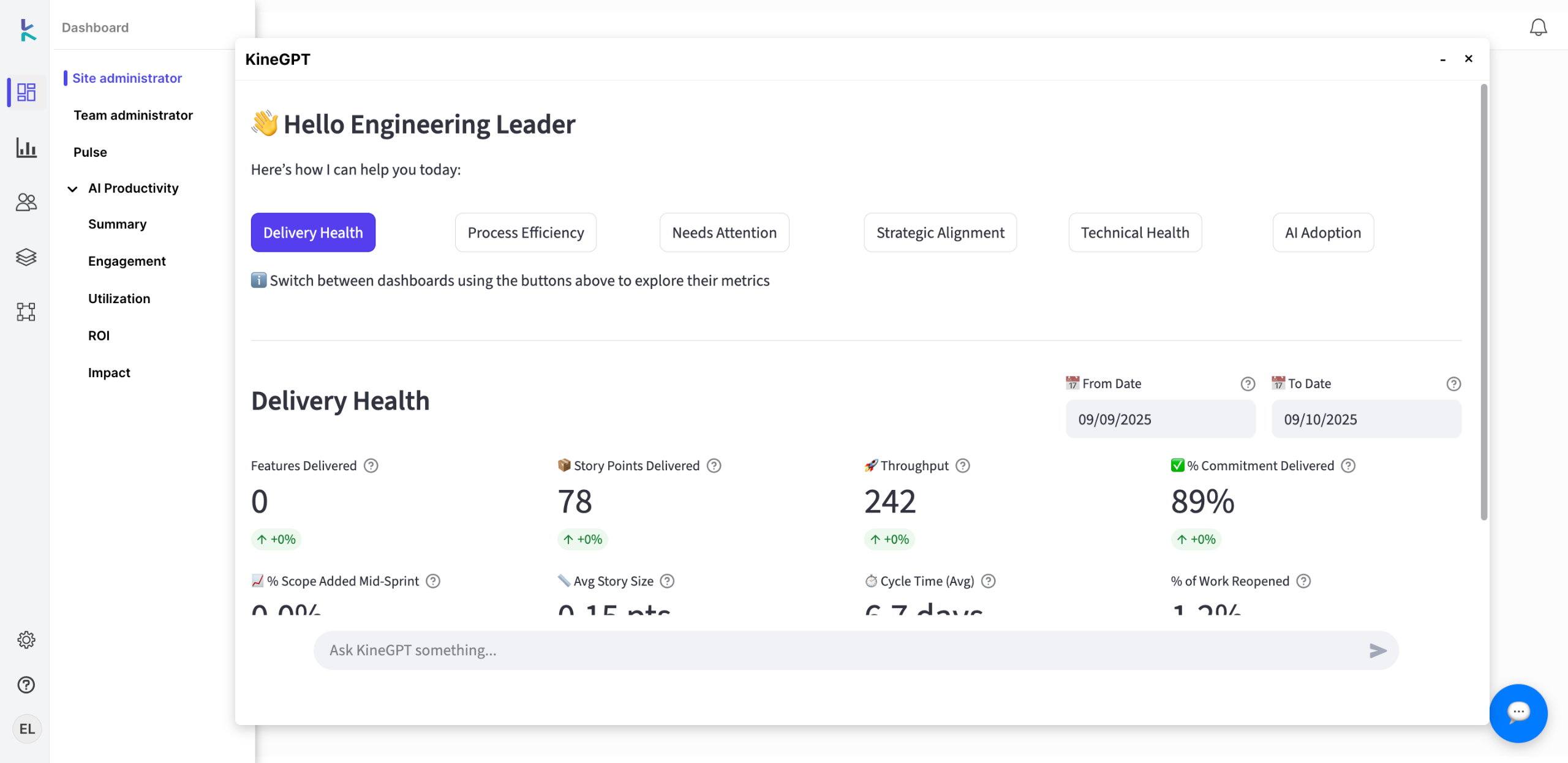Open the workflow nodes sidebar icon
Screen dimensions: 1568x763
pos(26,312)
